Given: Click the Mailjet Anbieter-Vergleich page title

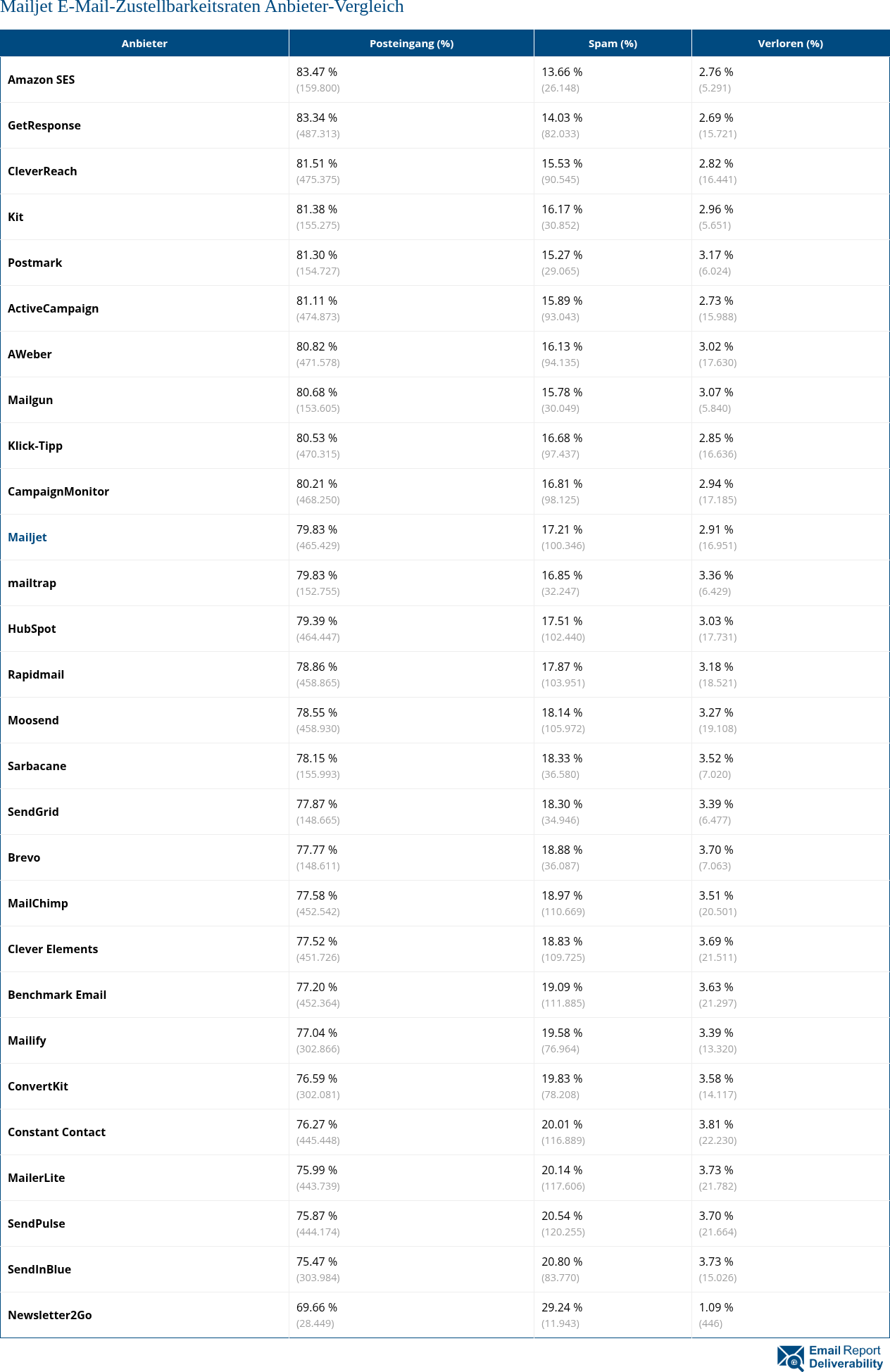Looking at the screenshot, I should click(202, 8).
